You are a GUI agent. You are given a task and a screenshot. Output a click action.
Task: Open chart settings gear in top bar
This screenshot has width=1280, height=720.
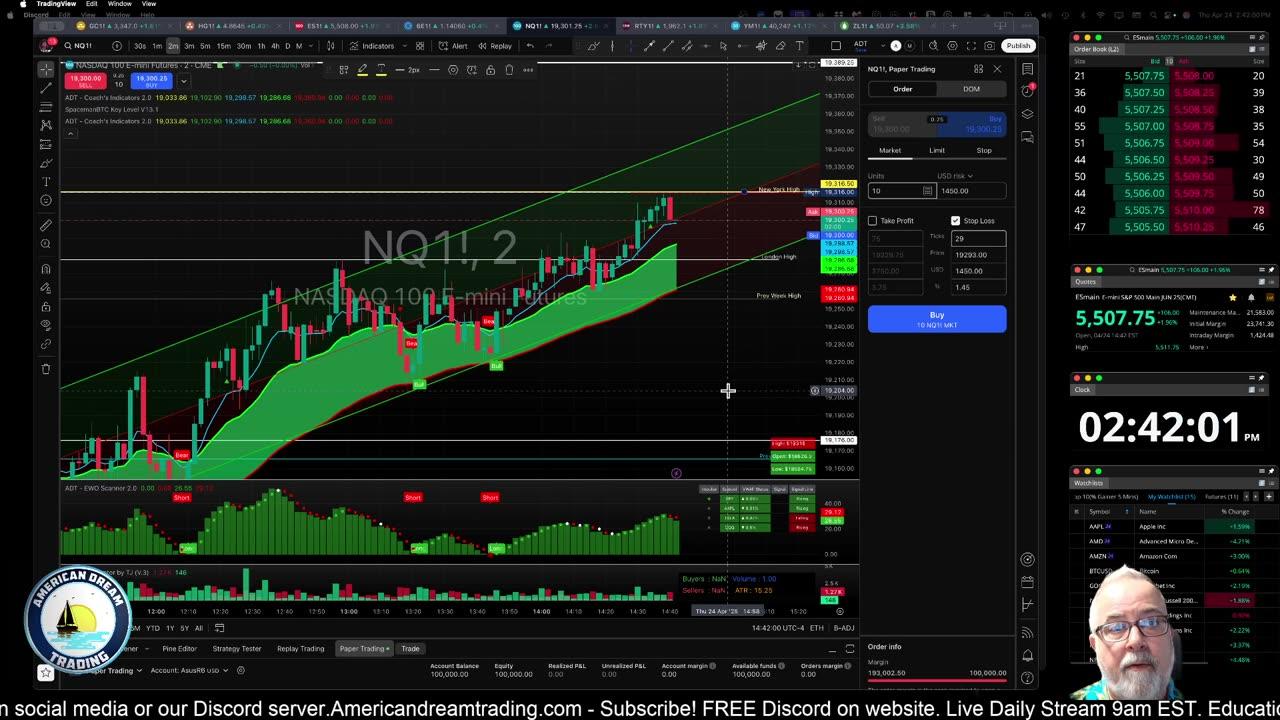point(951,46)
